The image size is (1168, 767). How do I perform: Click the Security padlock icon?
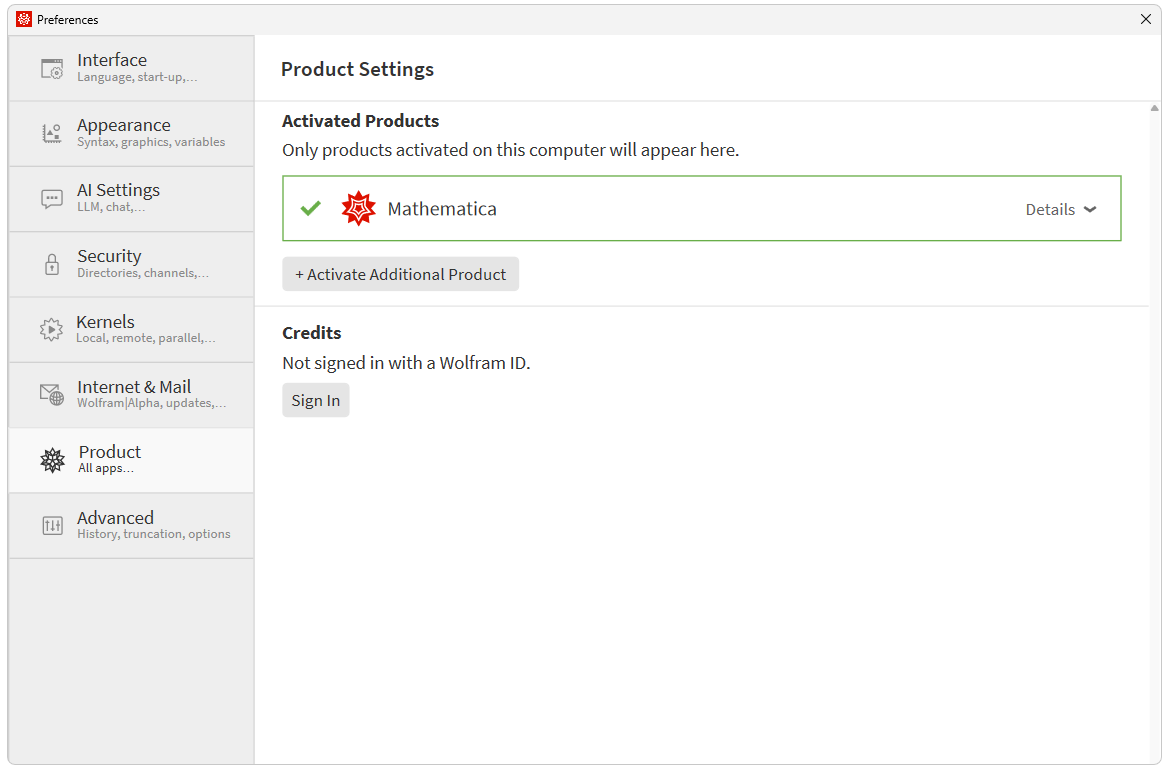52,264
